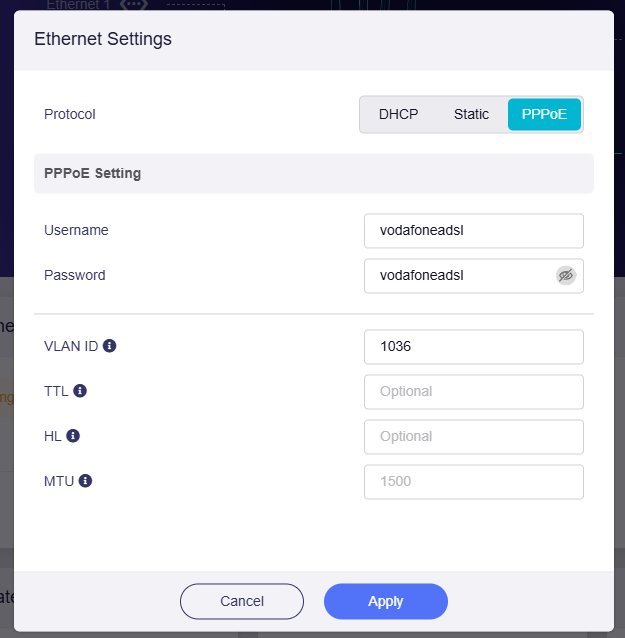The height and width of the screenshot is (638, 625).
Task: Click the MTU field showing 1500
Action: click(x=473, y=482)
